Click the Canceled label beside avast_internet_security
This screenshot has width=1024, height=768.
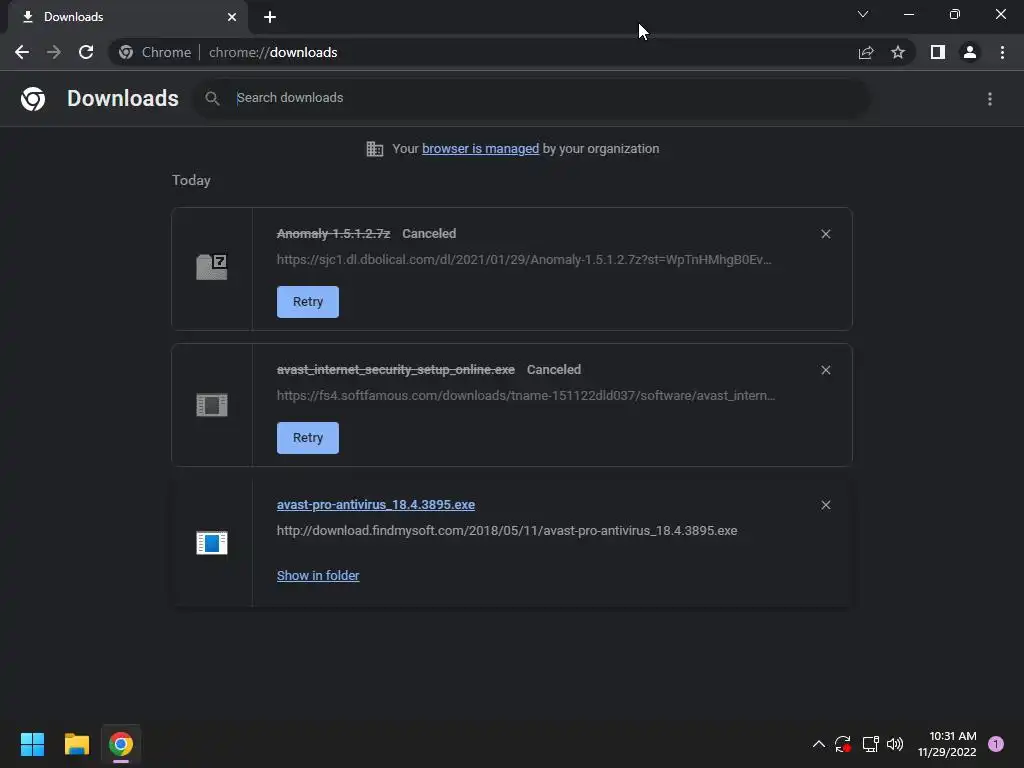click(554, 370)
